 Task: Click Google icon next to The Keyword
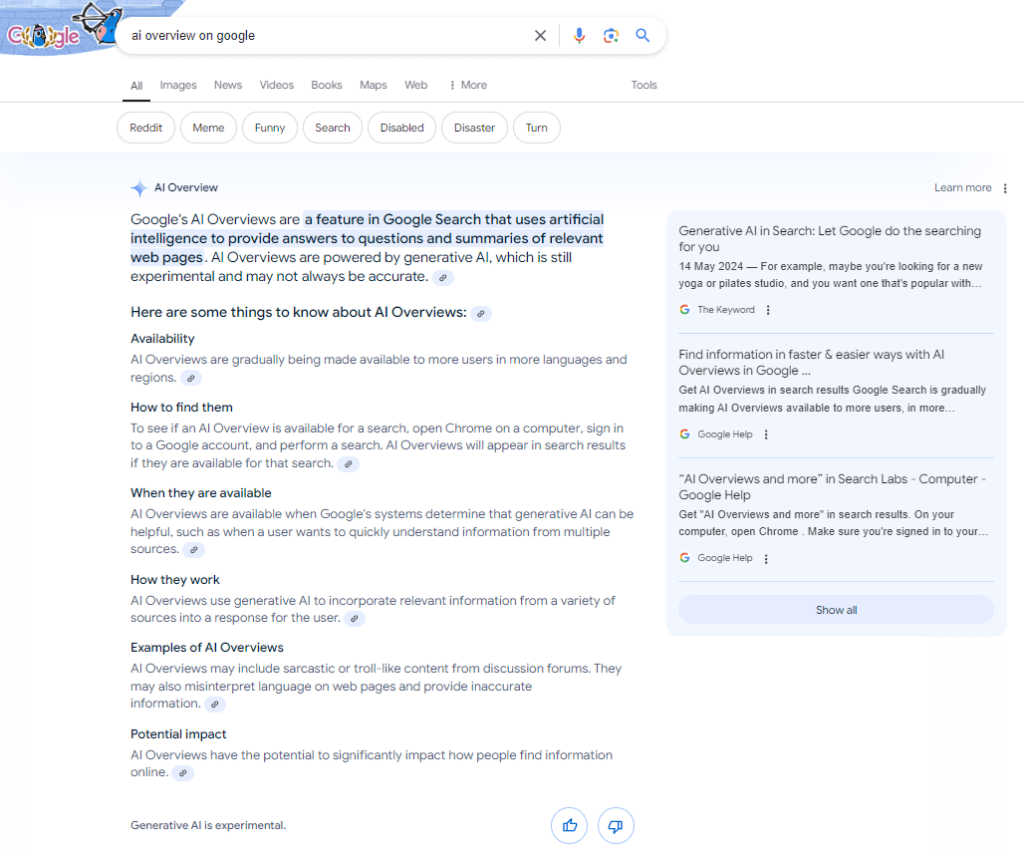pyautogui.click(x=684, y=309)
